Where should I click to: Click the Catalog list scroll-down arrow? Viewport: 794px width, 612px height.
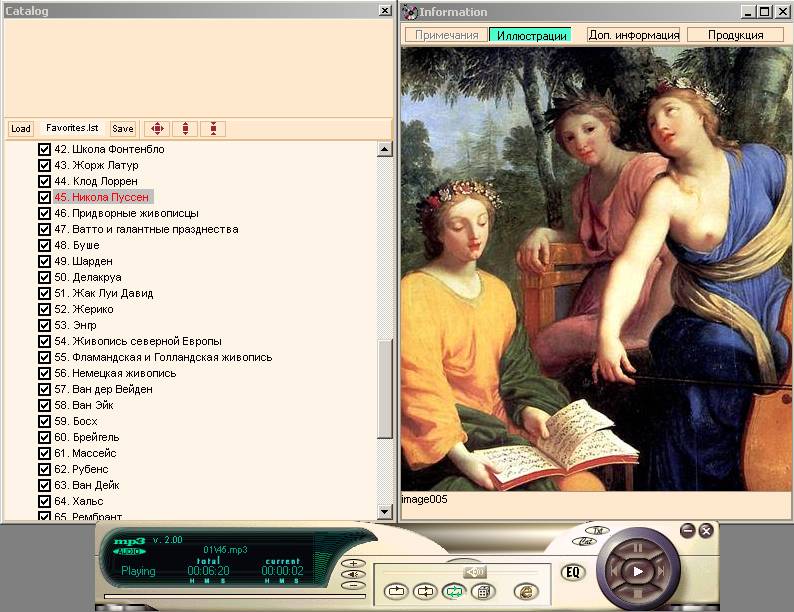384,512
